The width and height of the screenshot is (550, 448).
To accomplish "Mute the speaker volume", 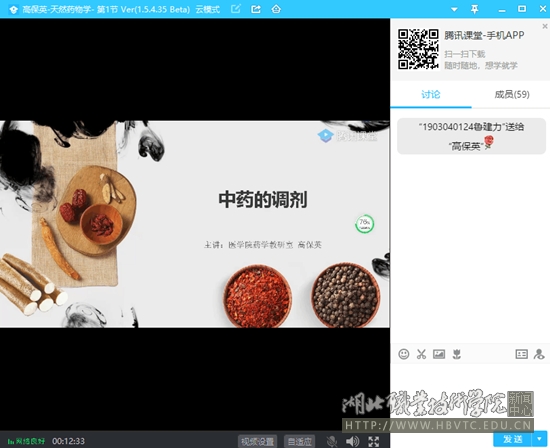I will [352, 441].
